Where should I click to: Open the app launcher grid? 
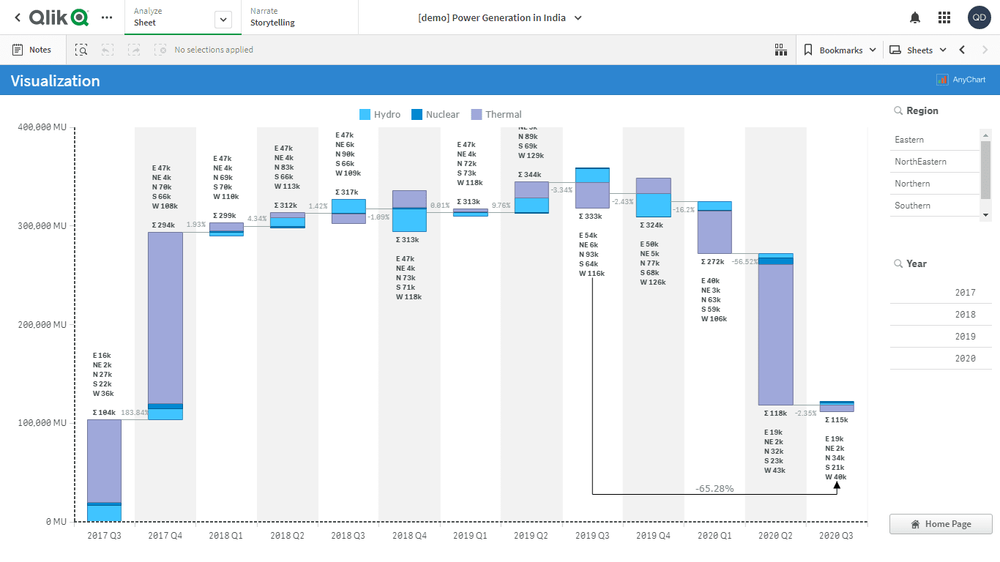click(x=944, y=17)
